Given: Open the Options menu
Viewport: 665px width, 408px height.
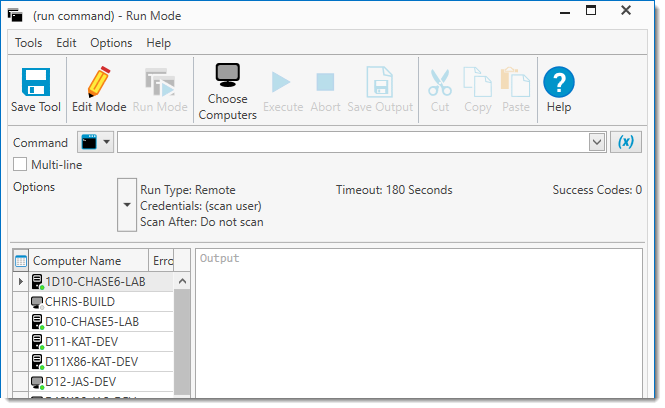Looking at the screenshot, I should coord(111,43).
